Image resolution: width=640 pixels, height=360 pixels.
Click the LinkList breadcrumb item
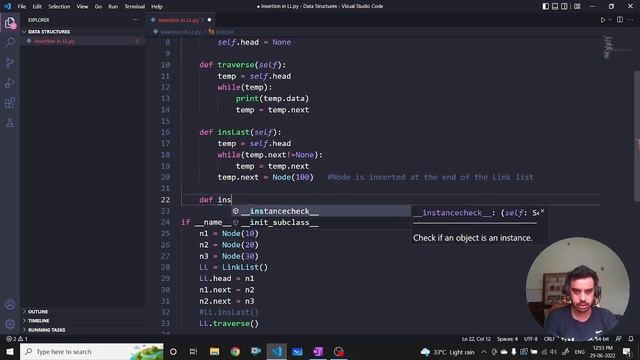(221, 31)
